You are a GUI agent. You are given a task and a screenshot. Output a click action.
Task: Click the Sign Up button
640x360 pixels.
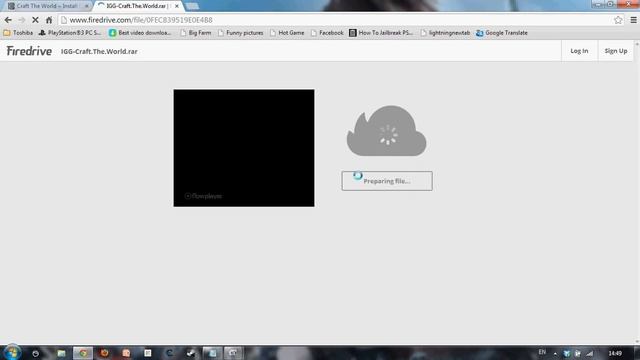point(616,51)
